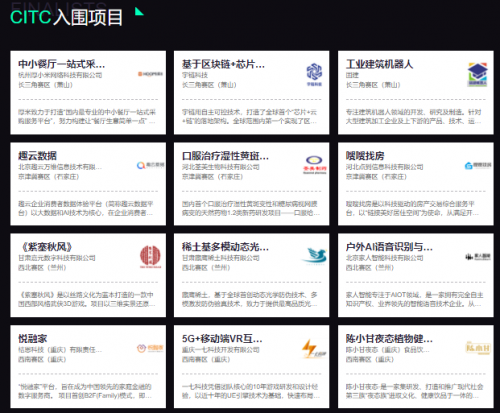Click the green triangle arrow beside the heading
Screen dimensions: 500x413
pyautogui.click(x=139, y=11)
